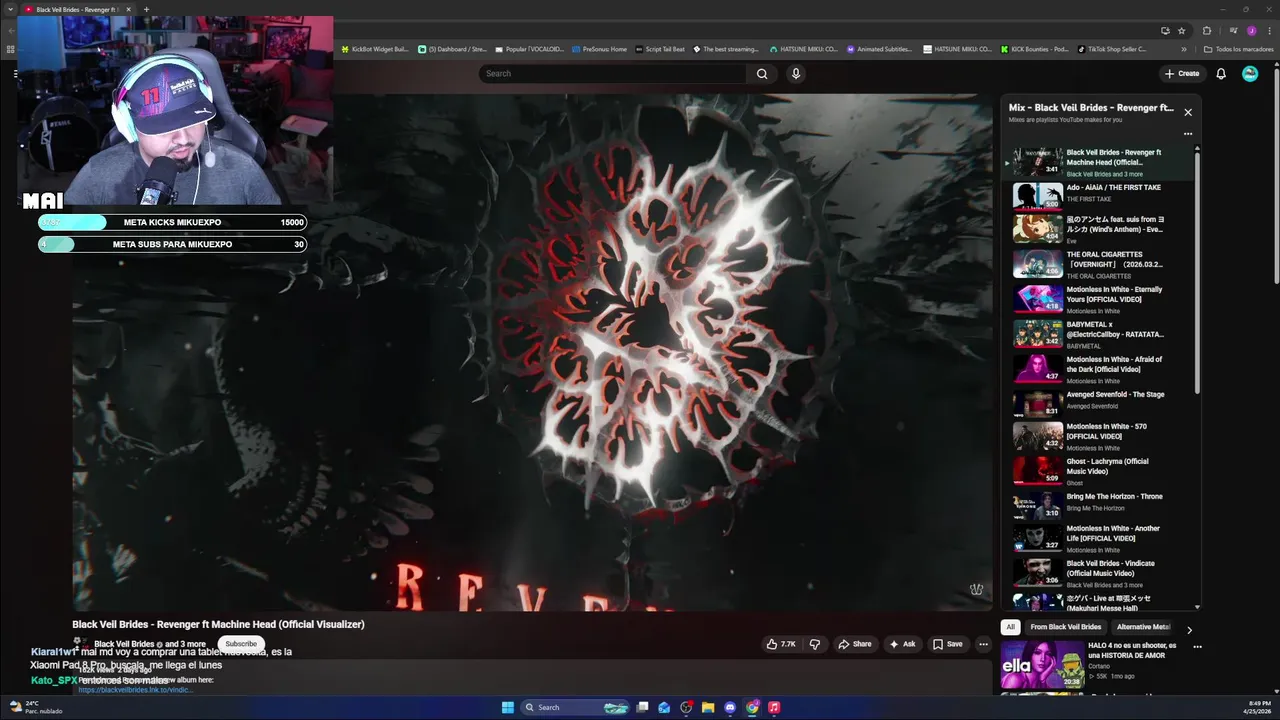Open HALO 4 recommended video thumbnail

(x=1040, y=665)
